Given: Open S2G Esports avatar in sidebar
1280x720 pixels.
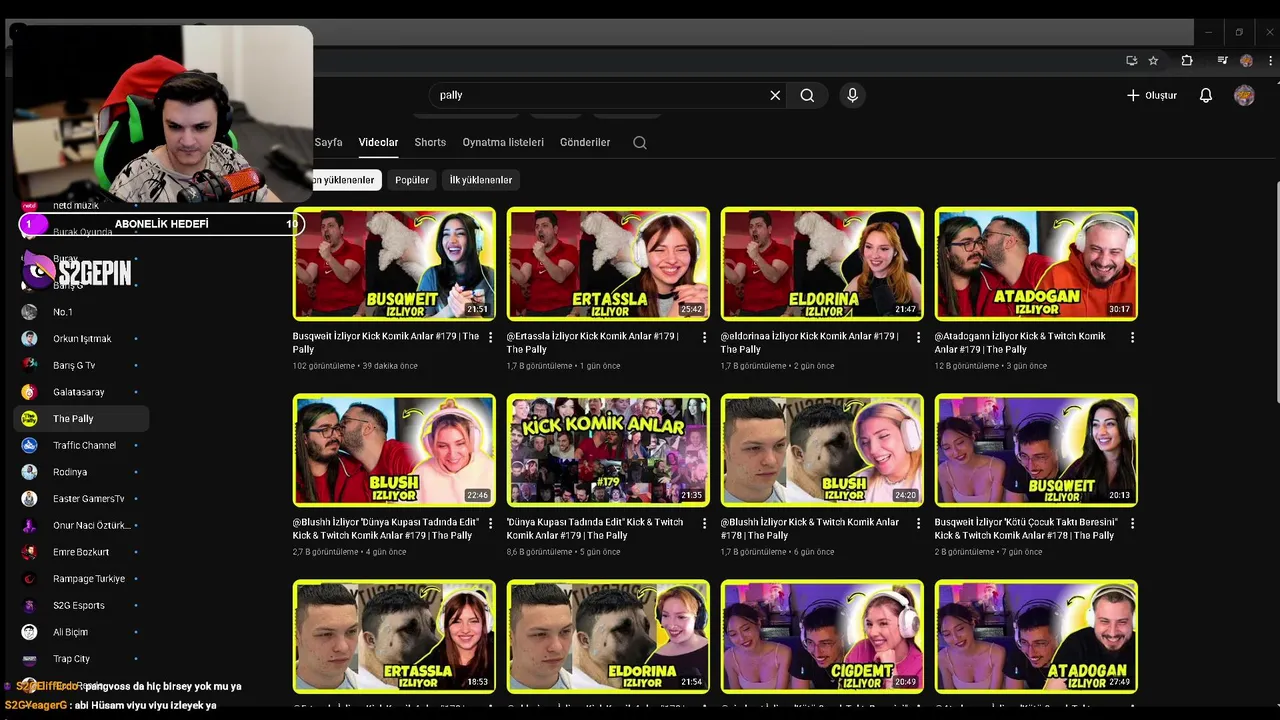Looking at the screenshot, I should point(29,605).
